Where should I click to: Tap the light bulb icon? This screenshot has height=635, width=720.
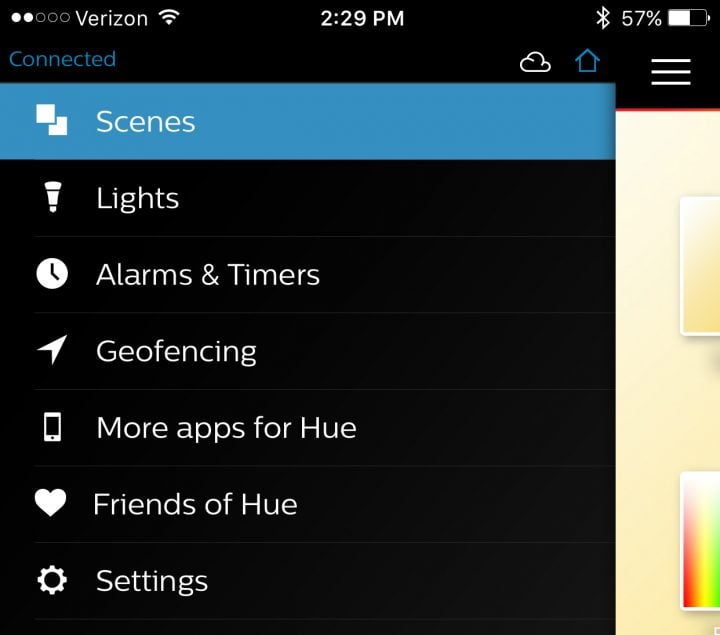point(52,197)
